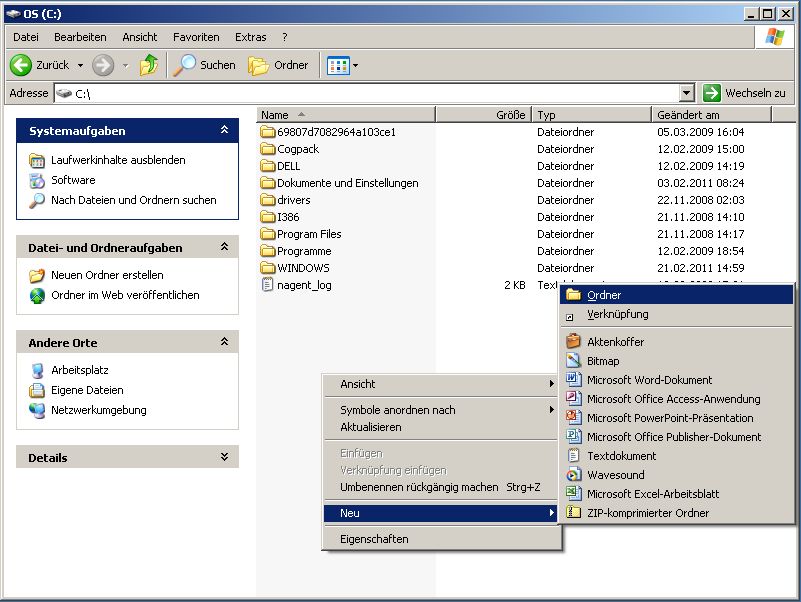801x602 pixels.
Task: Click Microsoft PowerPoint-Präsentation entry
Action: [x=676, y=418]
